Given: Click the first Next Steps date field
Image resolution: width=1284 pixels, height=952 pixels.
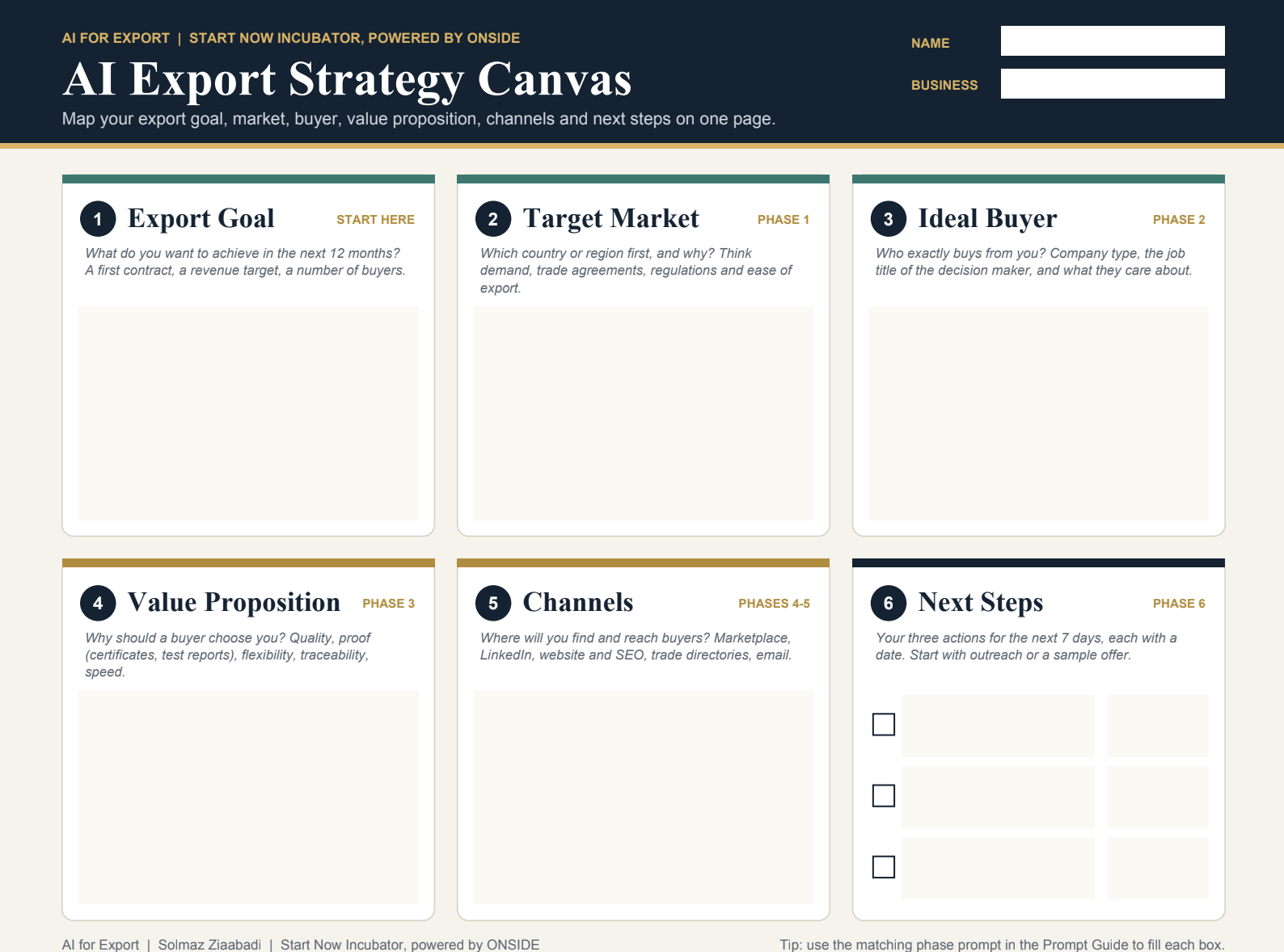Looking at the screenshot, I should [1158, 726].
